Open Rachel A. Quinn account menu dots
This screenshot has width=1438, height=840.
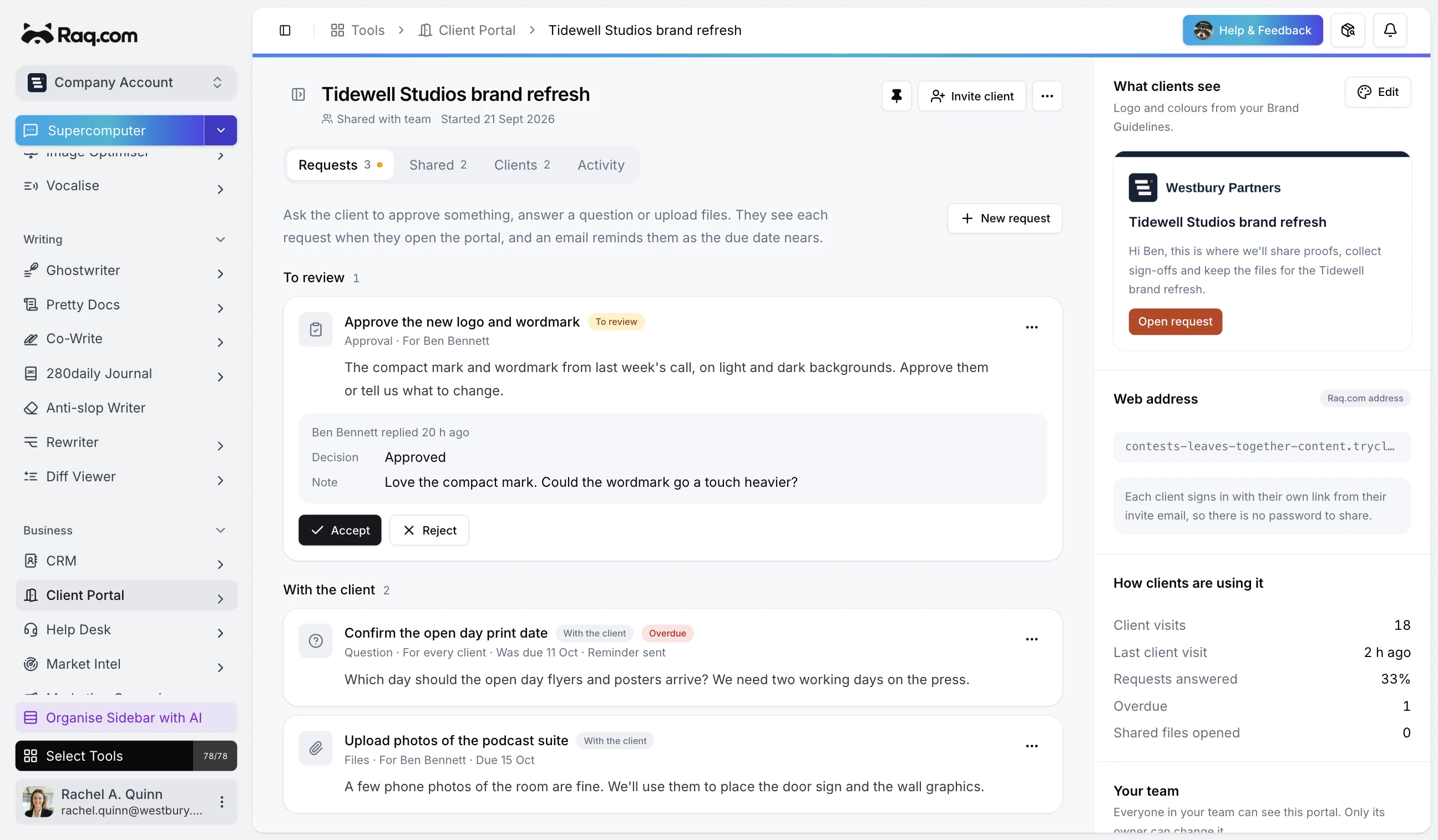(221, 802)
